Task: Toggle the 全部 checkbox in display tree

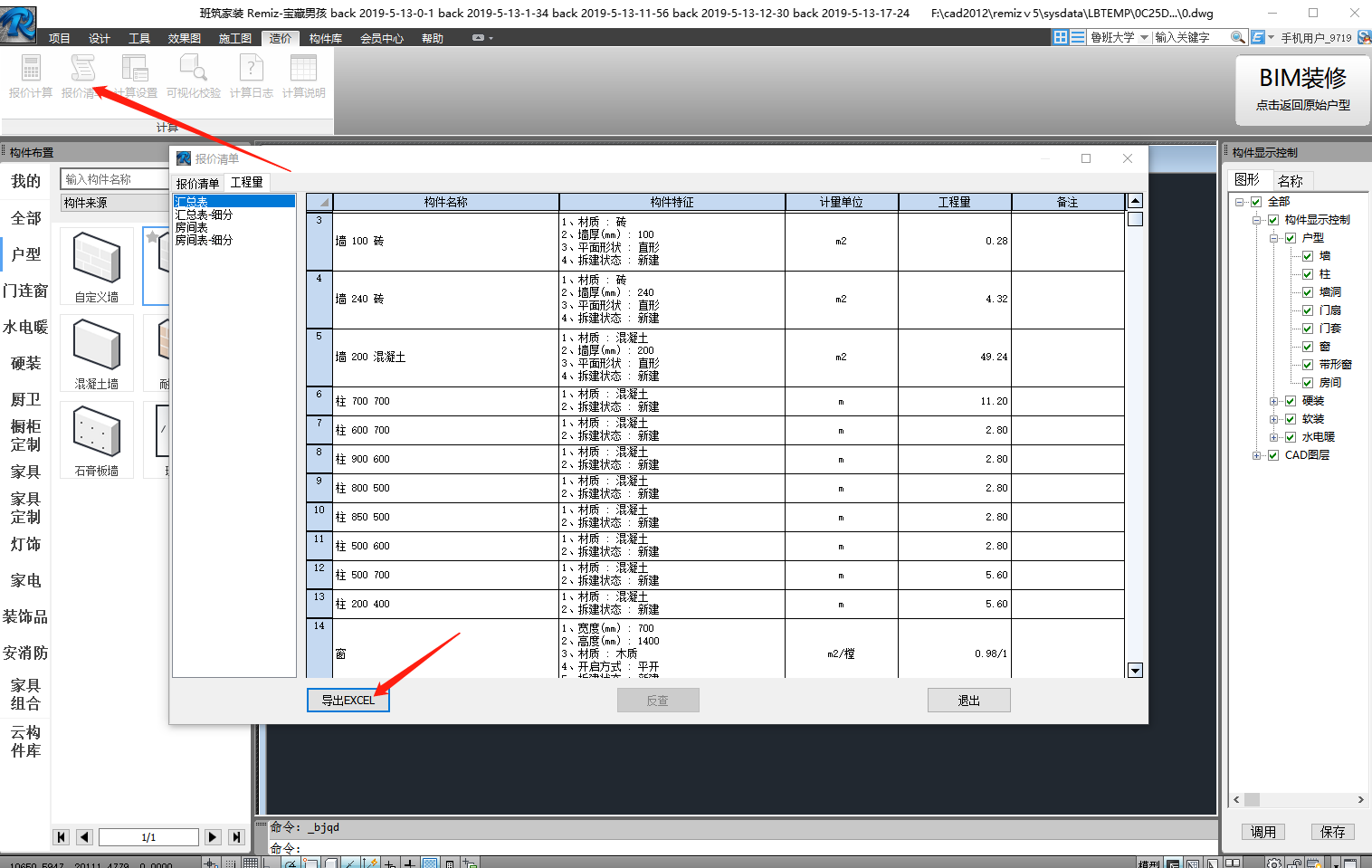Action: click(x=1256, y=202)
